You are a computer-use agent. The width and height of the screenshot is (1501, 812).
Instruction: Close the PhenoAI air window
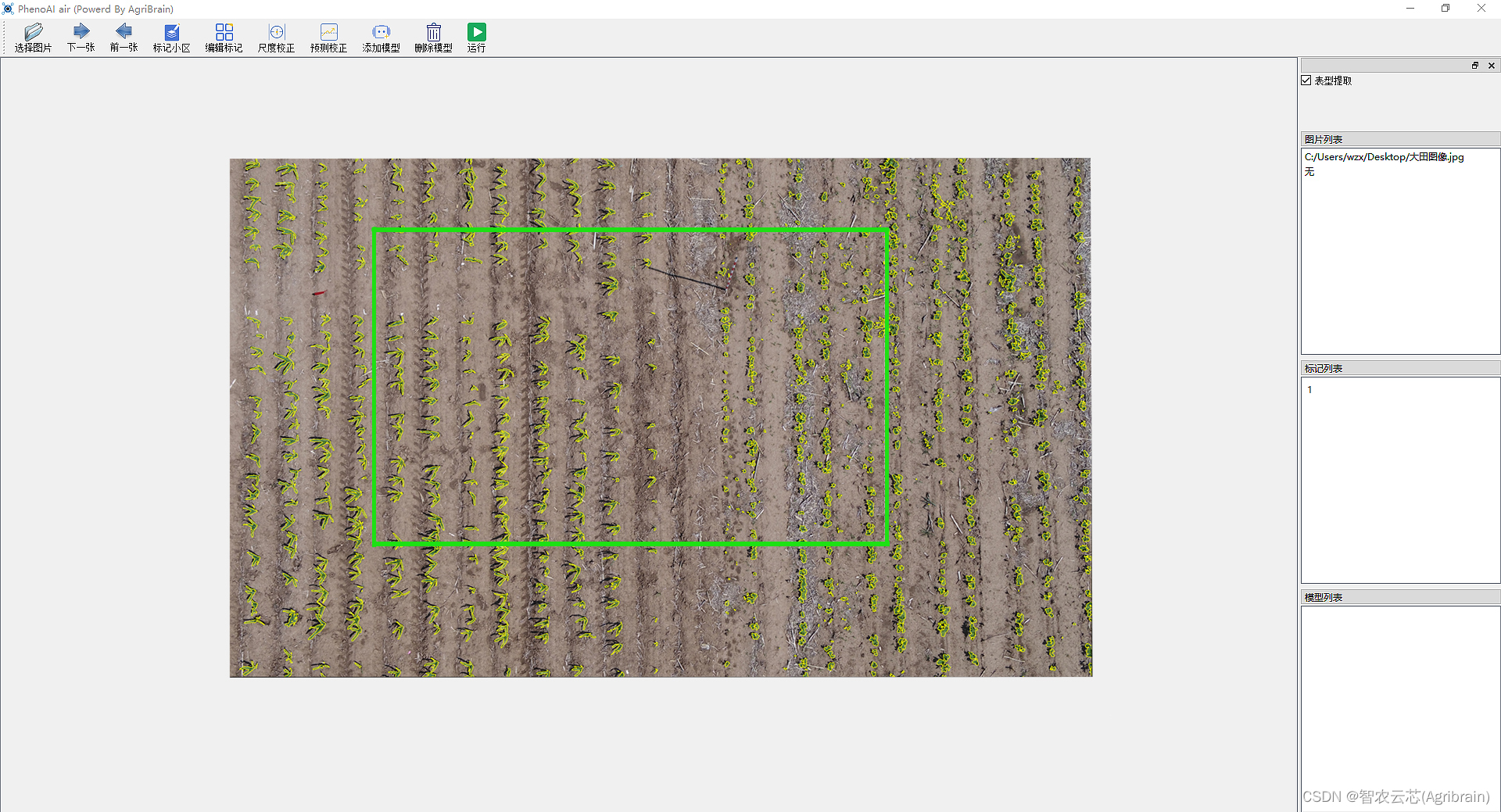tap(1481, 9)
